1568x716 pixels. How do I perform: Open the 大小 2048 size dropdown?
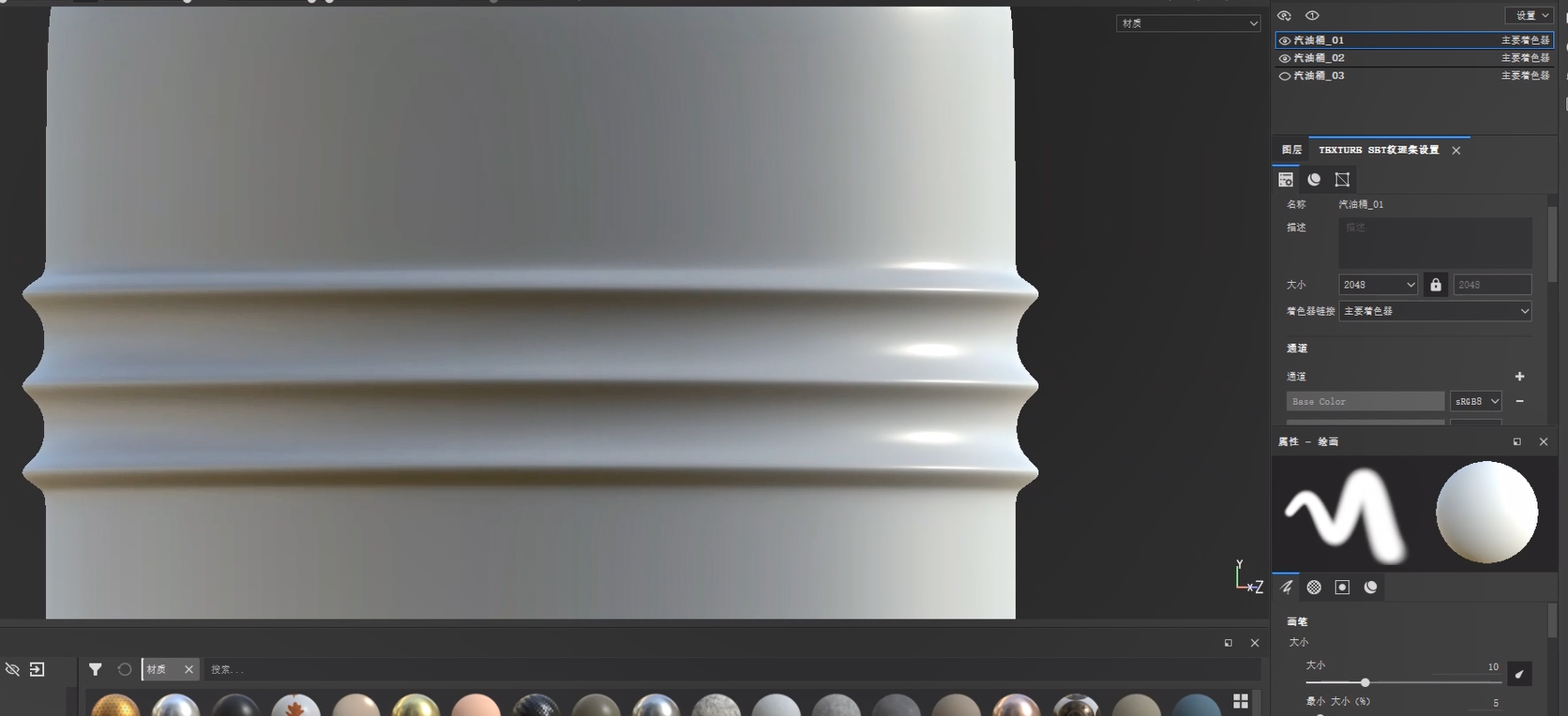click(x=1378, y=285)
